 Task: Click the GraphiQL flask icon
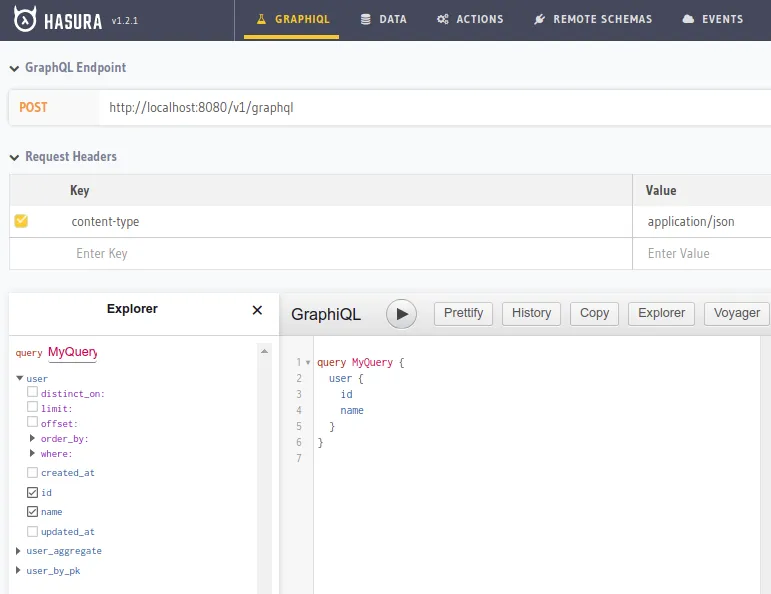click(x=262, y=19)
